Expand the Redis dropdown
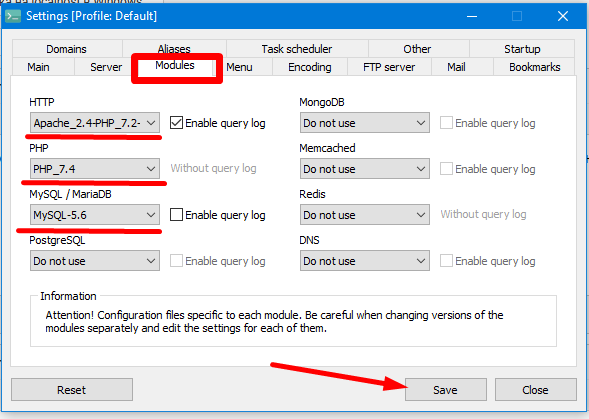Viewport: 589px width, 419px height. (x=365, y=215)
